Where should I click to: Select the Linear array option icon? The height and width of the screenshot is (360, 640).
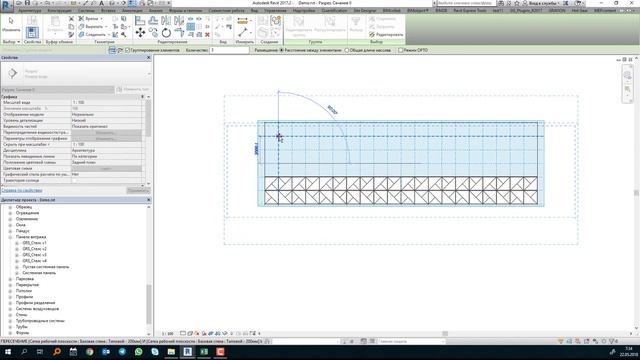point(112,50)
